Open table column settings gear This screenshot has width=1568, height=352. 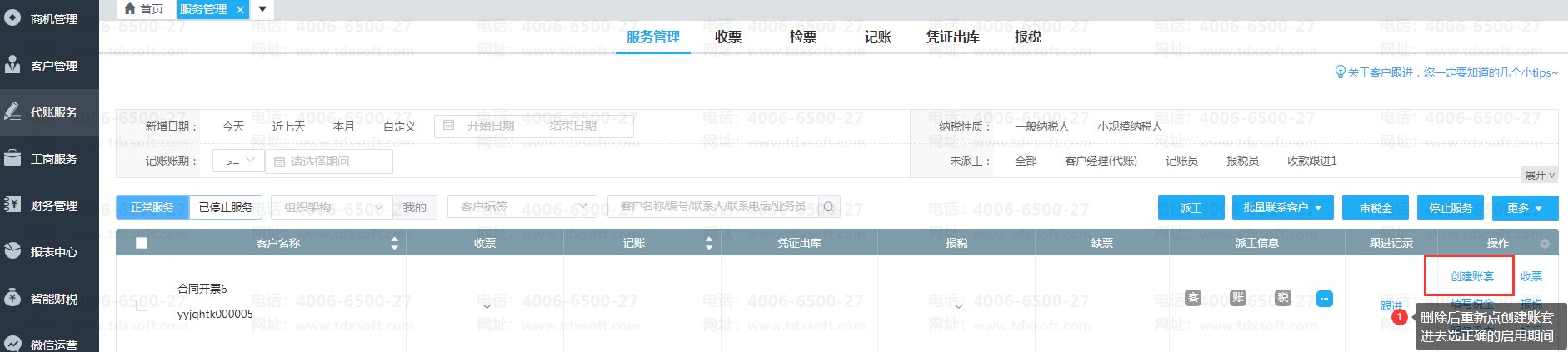[1544, 244]
